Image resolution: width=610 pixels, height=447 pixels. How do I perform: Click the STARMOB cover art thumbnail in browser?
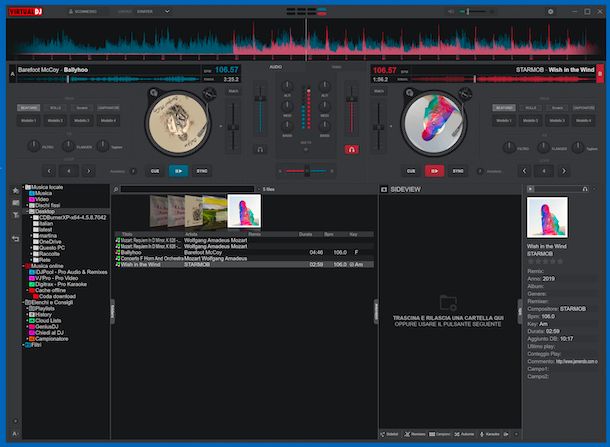(x=244, y=211)
